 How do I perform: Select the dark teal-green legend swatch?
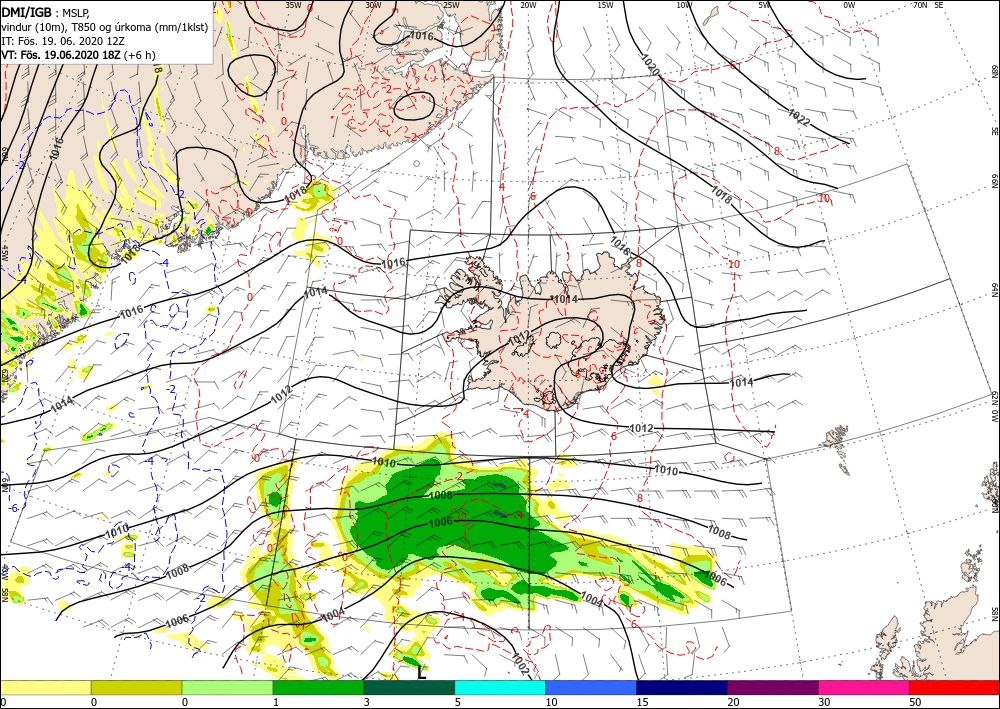[409, 687]
